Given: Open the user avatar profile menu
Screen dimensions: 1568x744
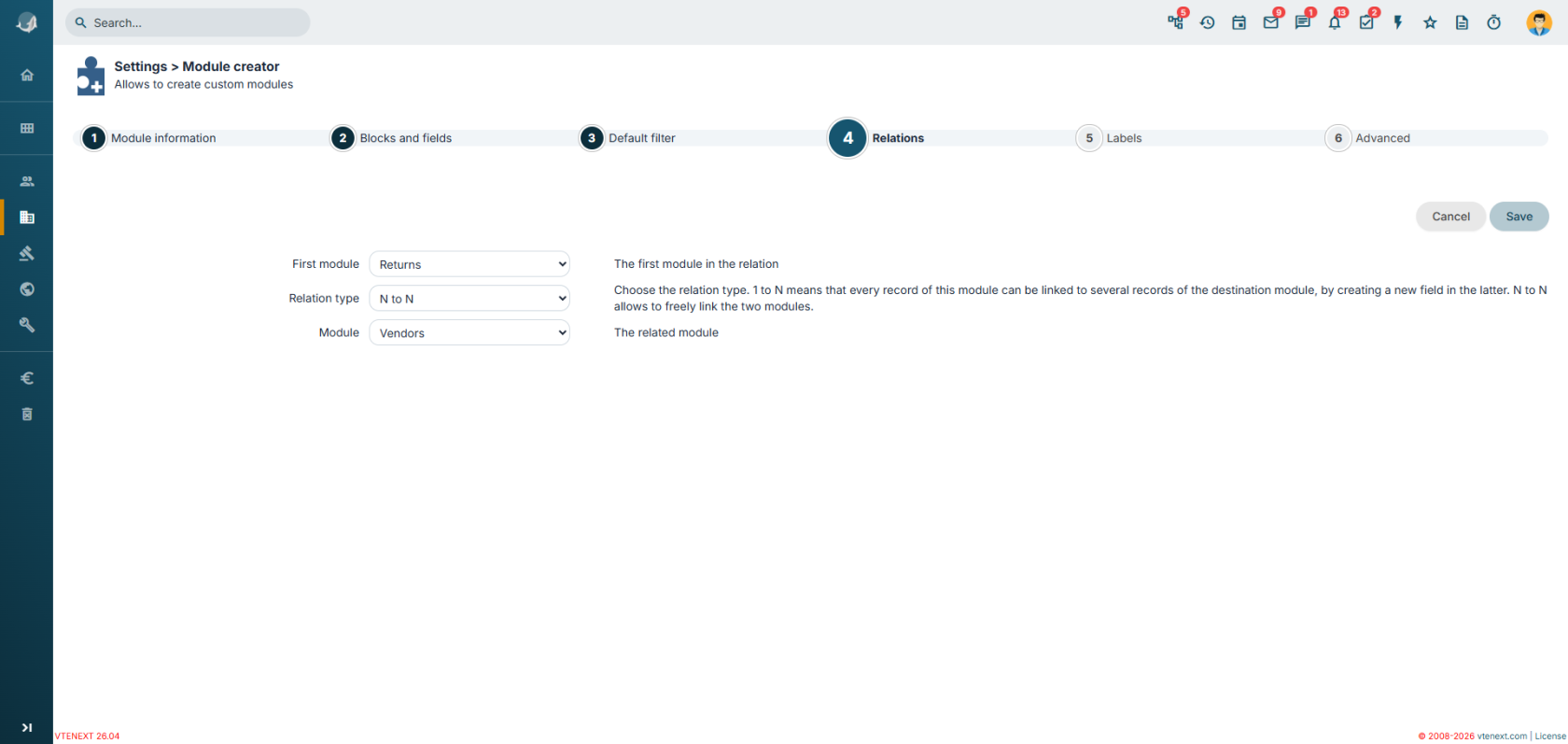Looking at the screenshot, I should (x=1539, y=22).
